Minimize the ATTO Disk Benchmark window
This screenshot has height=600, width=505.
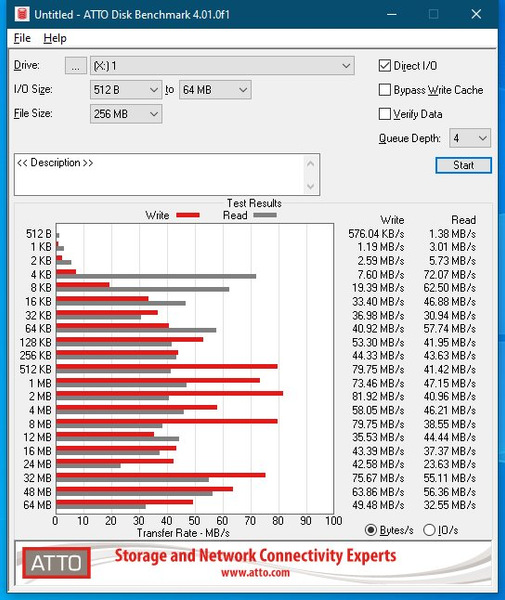click(x=391, y=15)
